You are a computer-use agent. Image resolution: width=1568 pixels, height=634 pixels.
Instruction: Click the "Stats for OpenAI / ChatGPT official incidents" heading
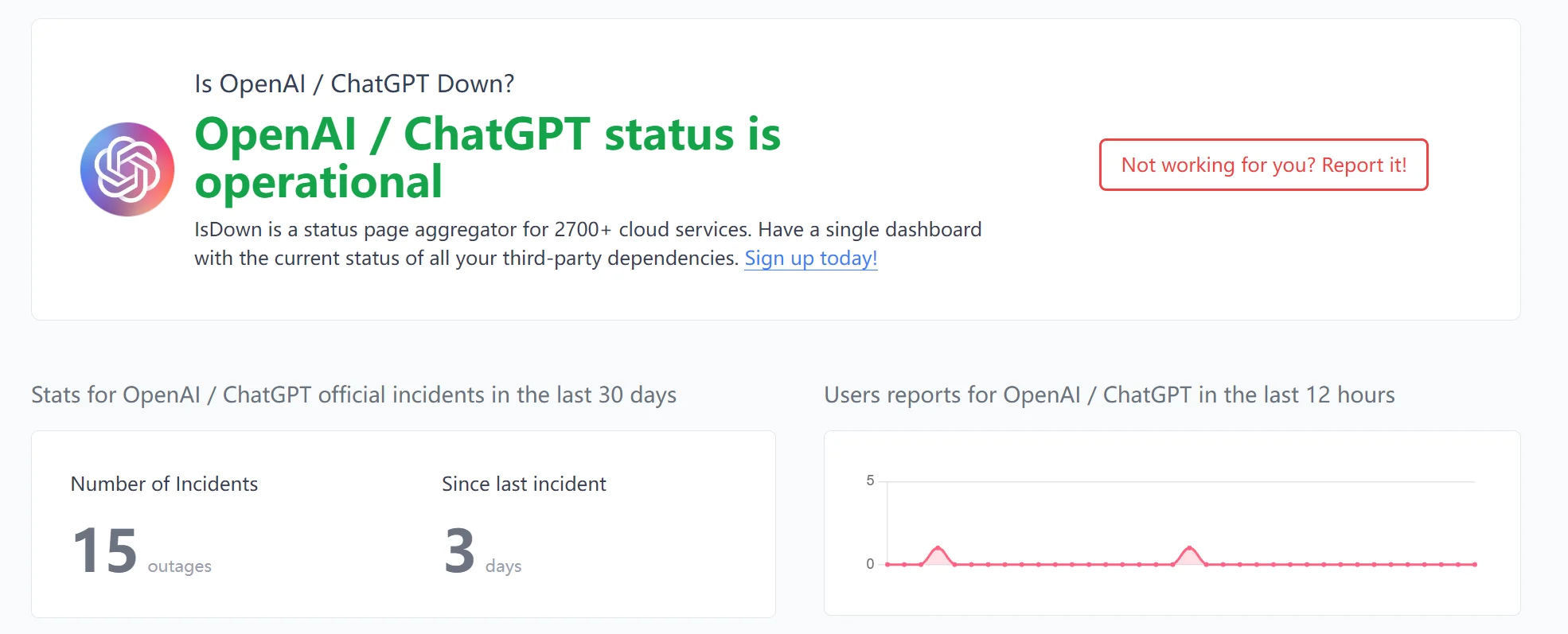(x=353, y=395)
